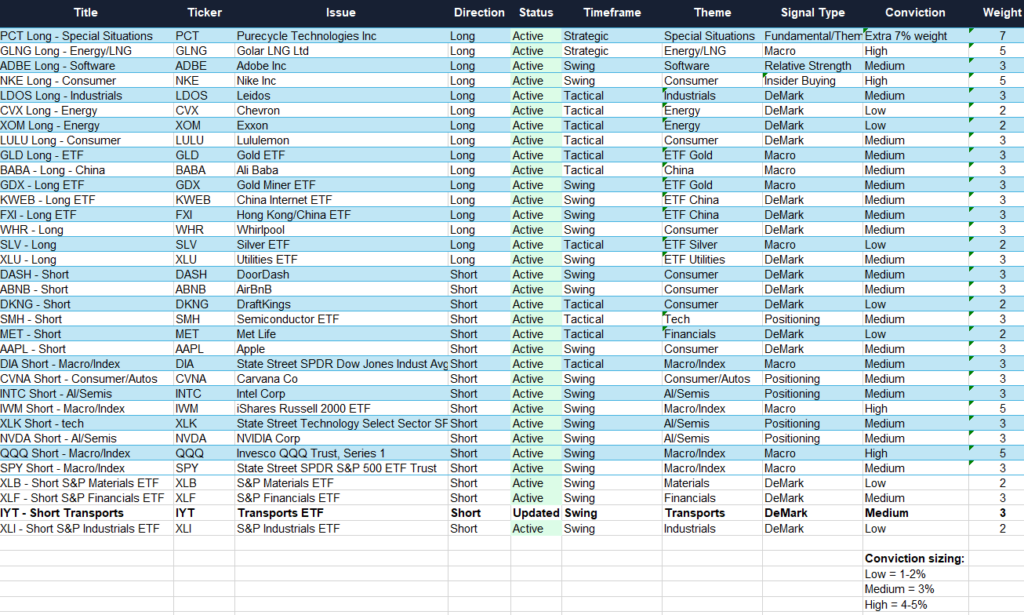Viewport: 1024px width, 615px height.
Task: Select the 'Whirlpool' issue cell
Action: click(x=341, y=230)
